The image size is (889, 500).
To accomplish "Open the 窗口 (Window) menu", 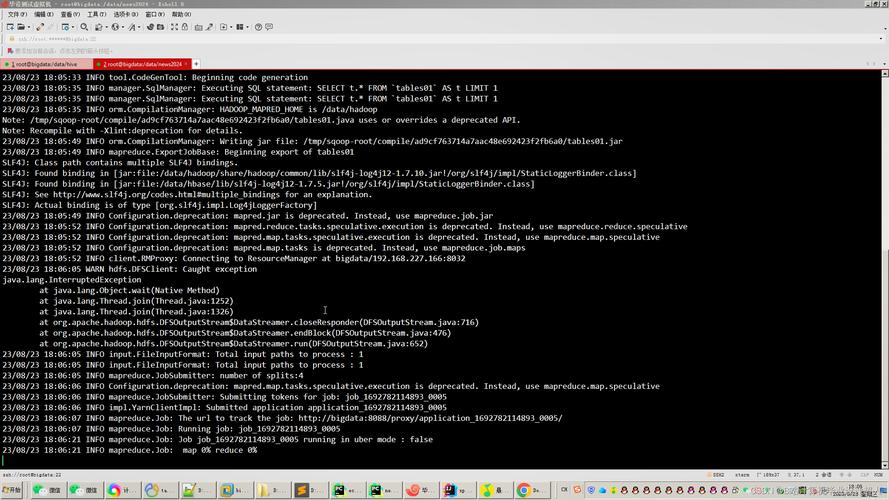I will click(155, 14).
